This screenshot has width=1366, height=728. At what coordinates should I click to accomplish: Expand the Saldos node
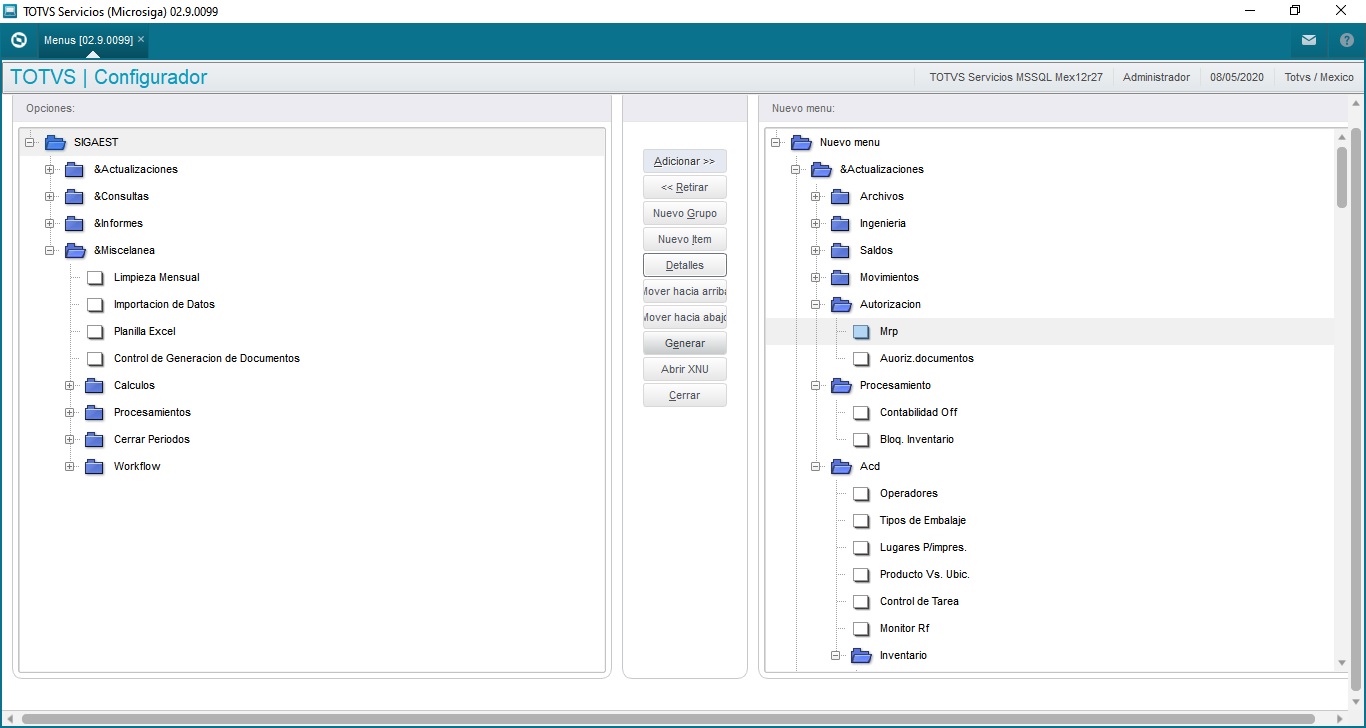pyautogui.click(x=816, y=250)
